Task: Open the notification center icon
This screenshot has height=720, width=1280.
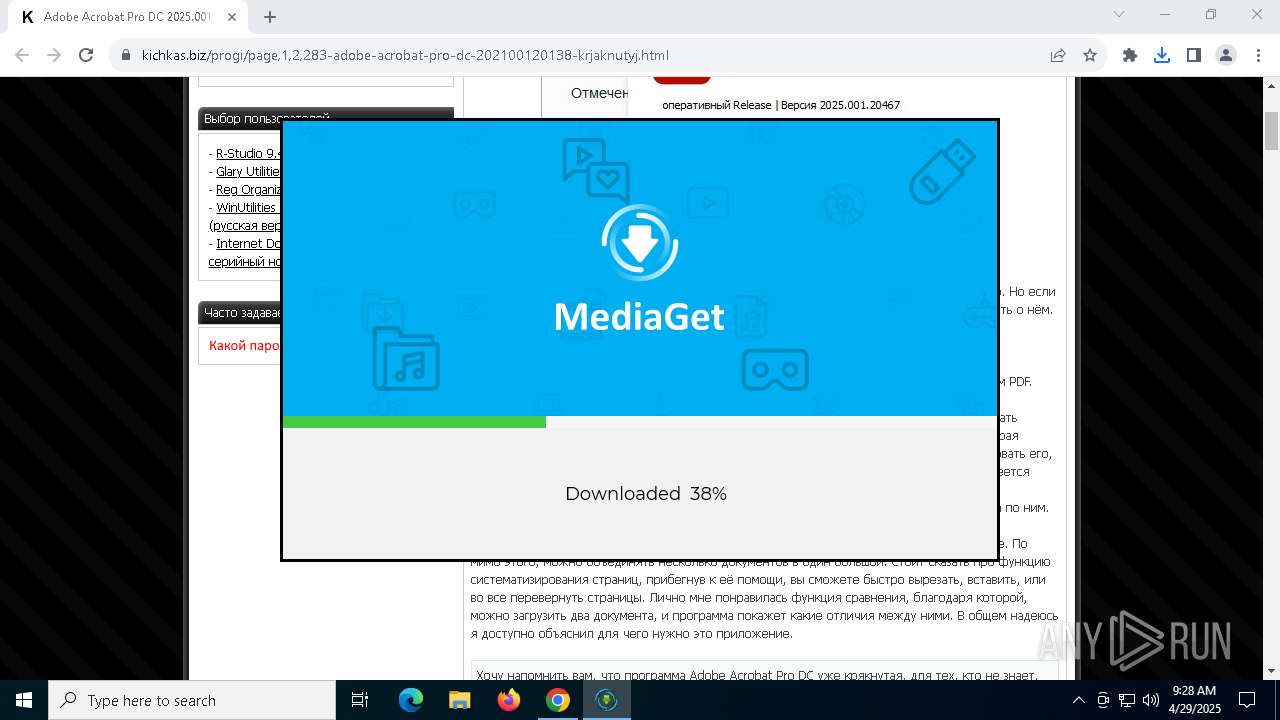Action: coord(1248,700)
